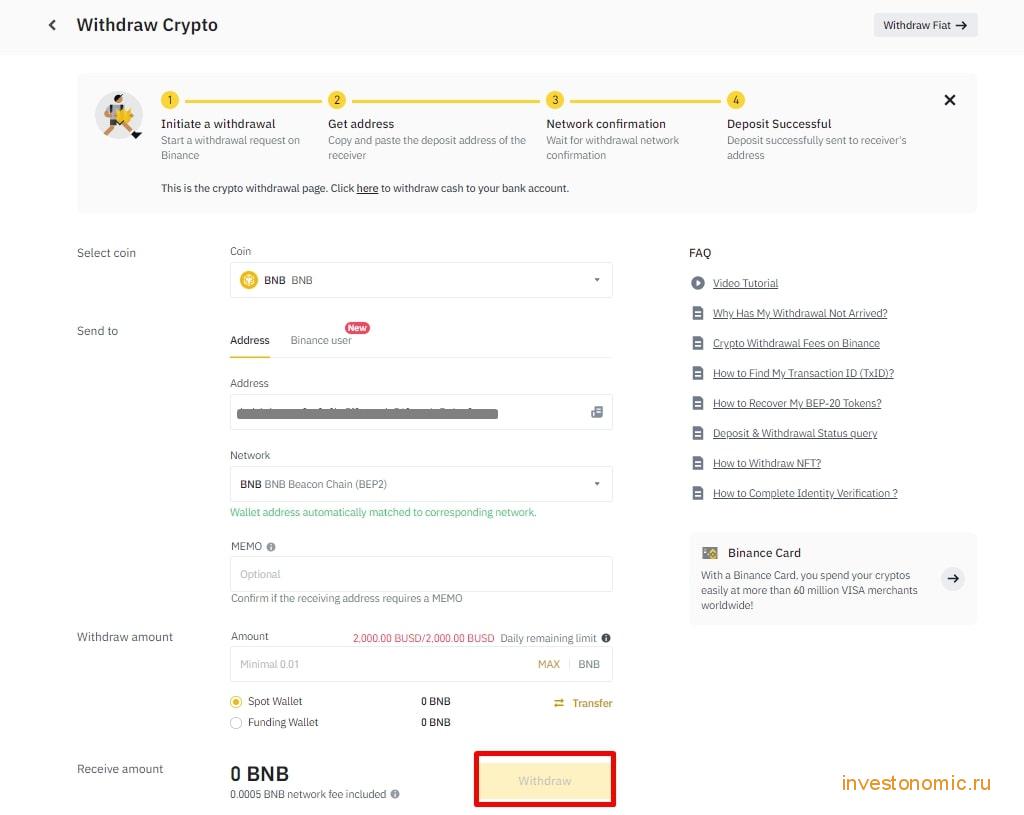The image size is (1024, 815).
Task: Click document icon beside Identity Verification article
Action: pos(697,494)
